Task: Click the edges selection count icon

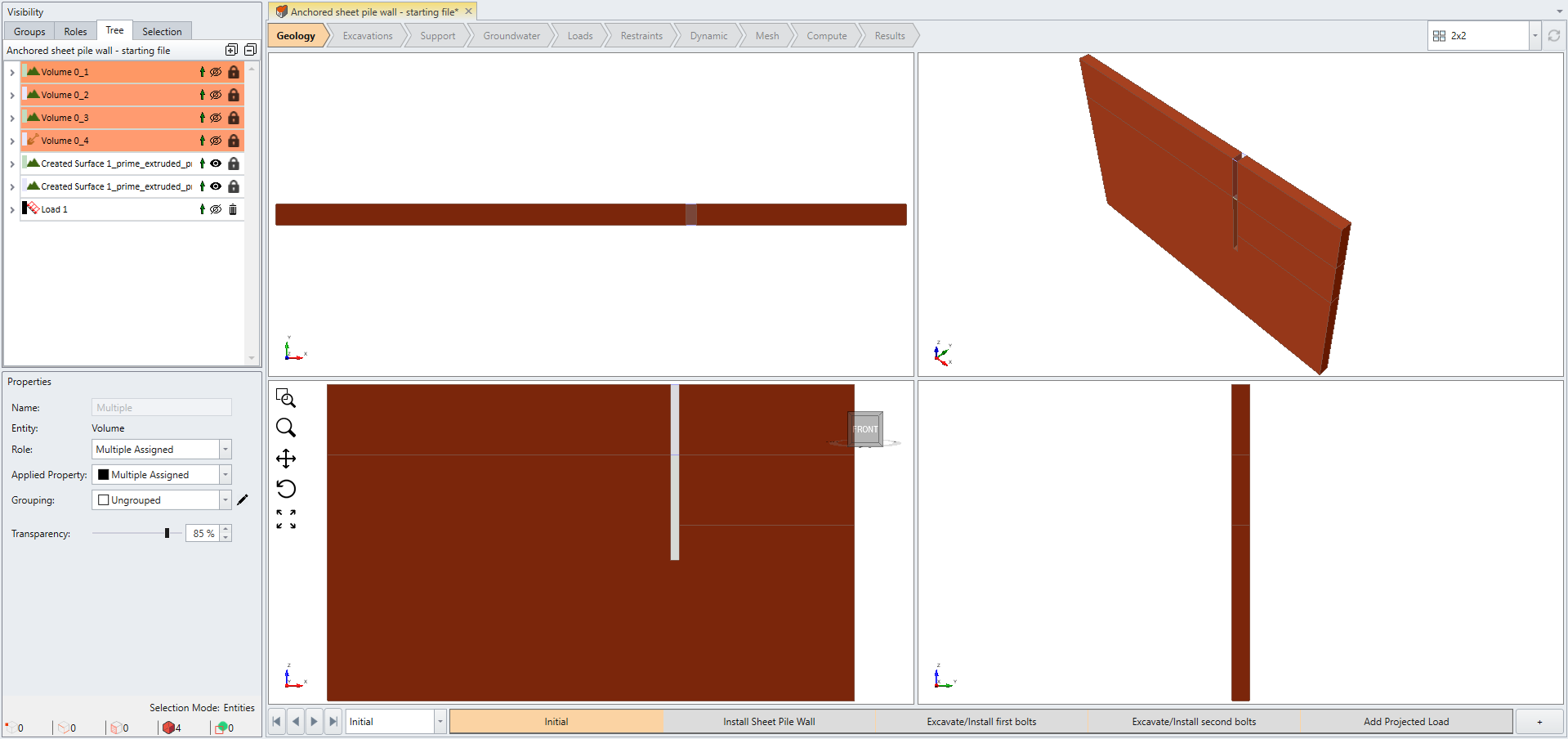Action: pos(63,728)
